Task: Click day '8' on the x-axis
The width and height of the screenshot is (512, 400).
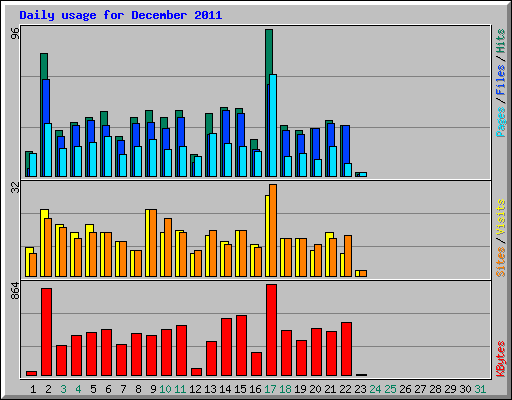Action: pos(138,389)
